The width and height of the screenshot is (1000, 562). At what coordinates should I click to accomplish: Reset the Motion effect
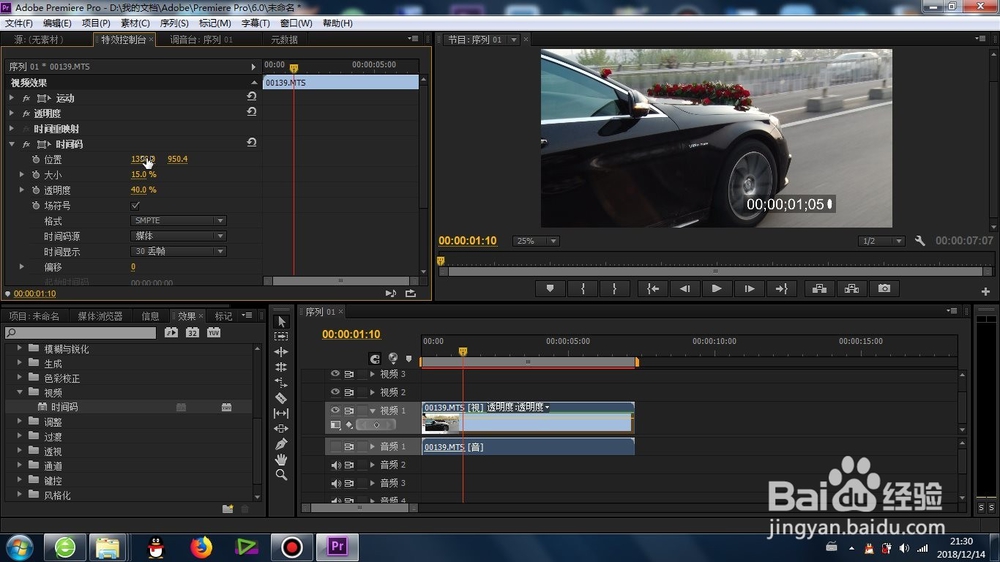point(251,97)
